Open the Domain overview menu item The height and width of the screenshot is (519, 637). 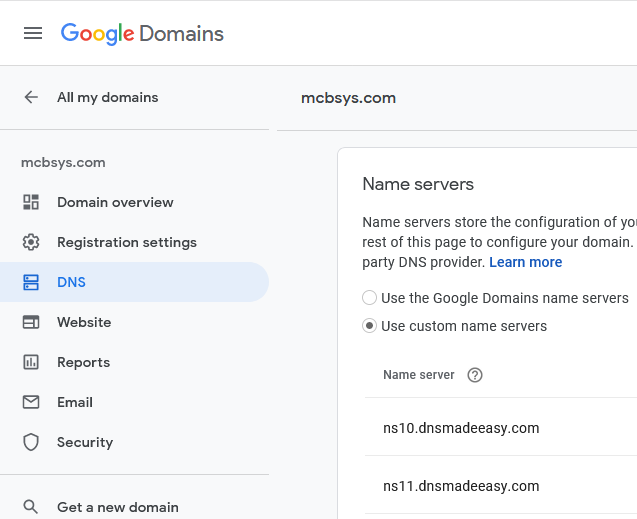(134, 202)
